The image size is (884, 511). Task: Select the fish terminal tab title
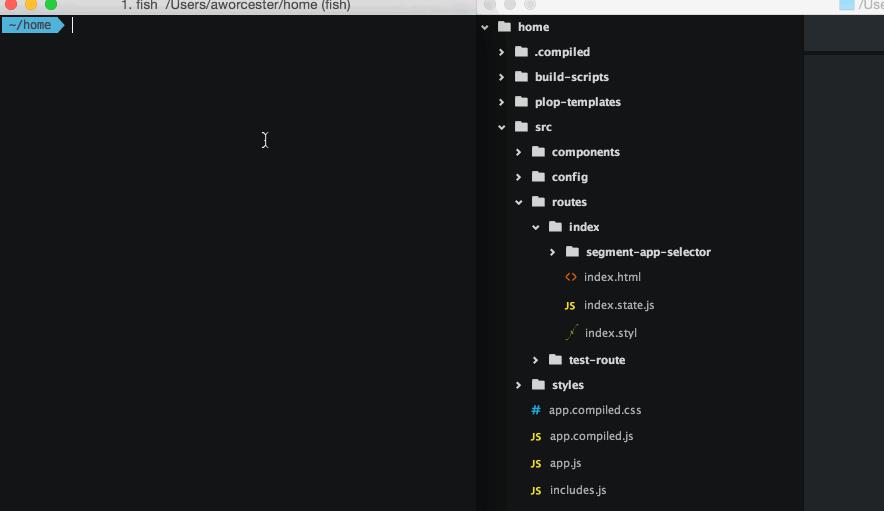point(236,7)
